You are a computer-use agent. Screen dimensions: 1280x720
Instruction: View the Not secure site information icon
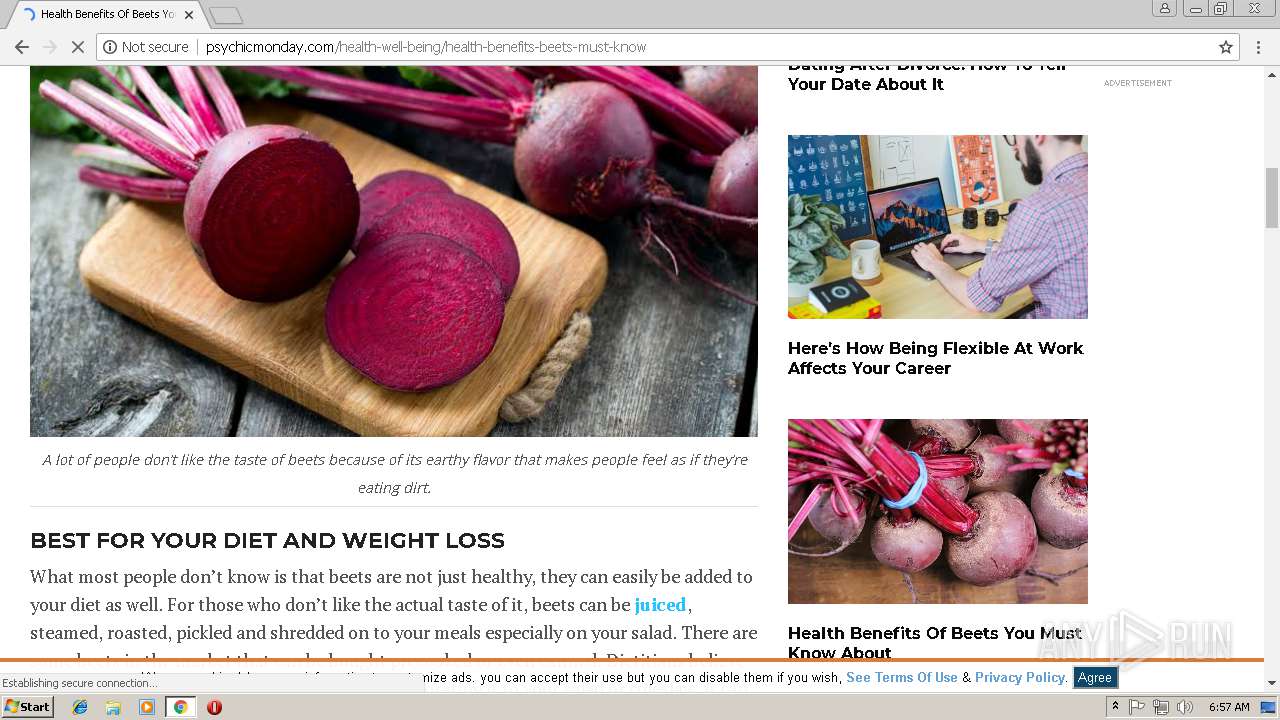[110, 47]
